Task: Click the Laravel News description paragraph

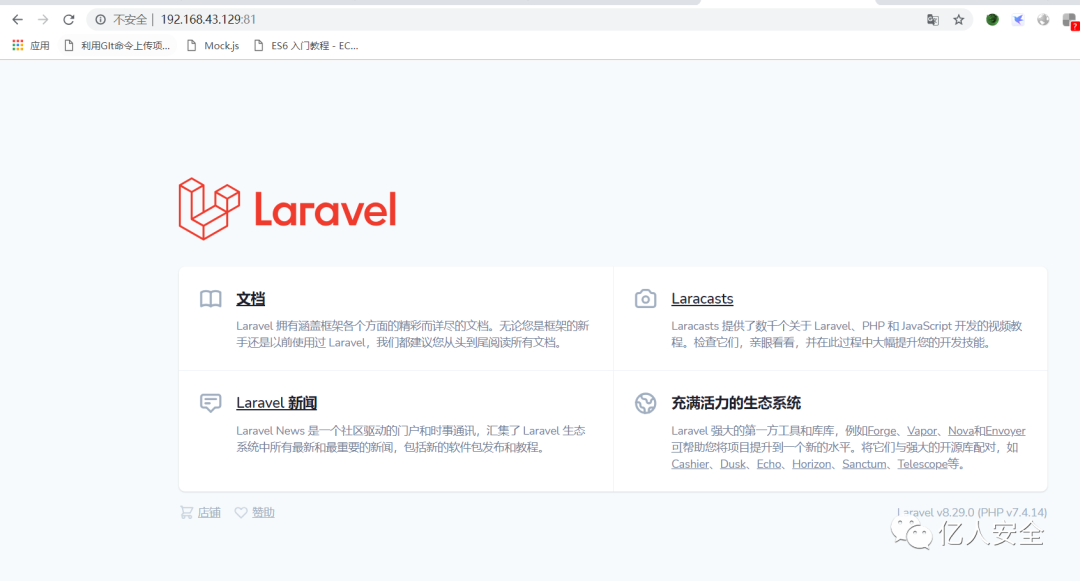Action: [411, 439]
